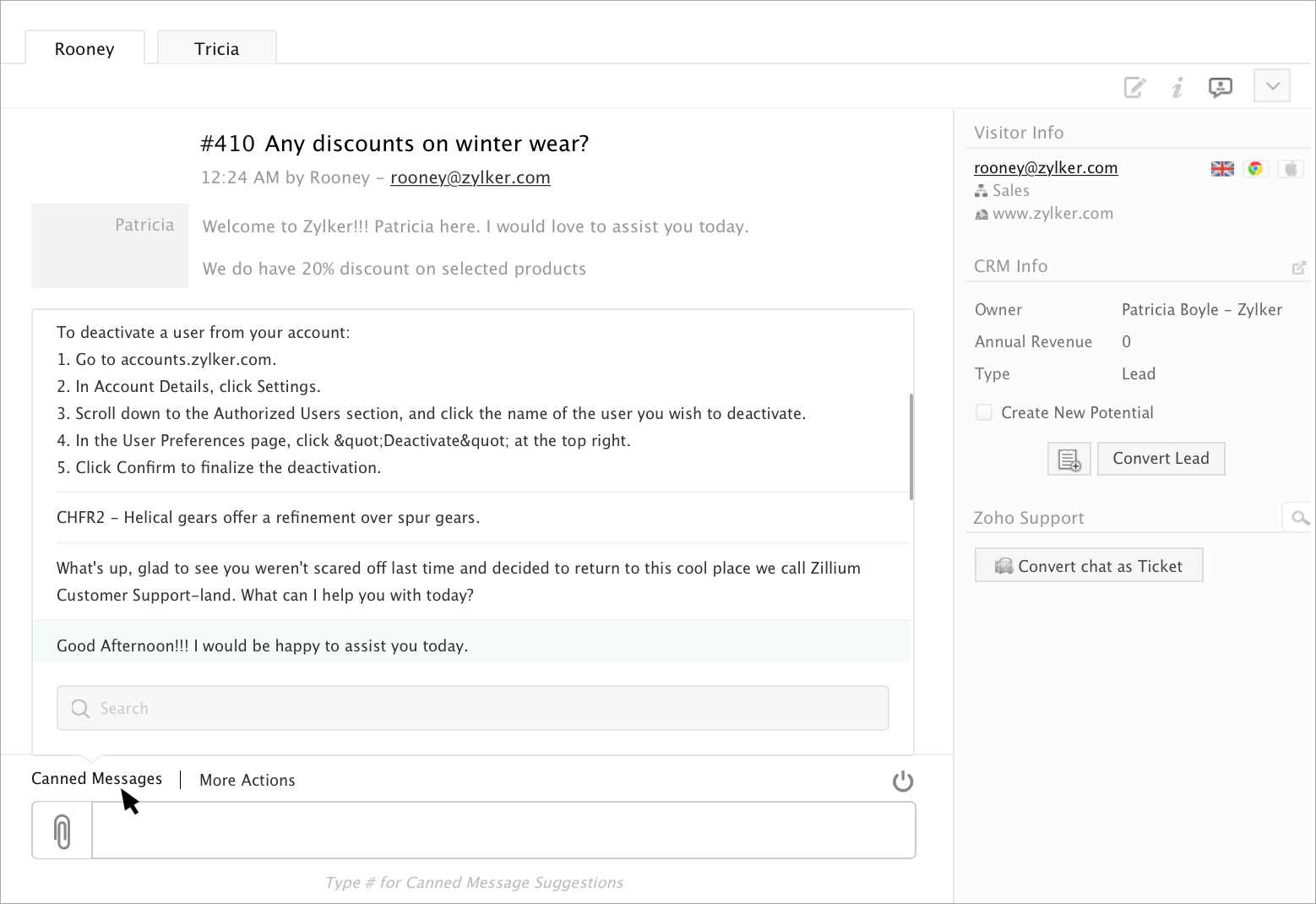1316x904 pixels.
Task: Click the chat transfer bubble icon
Action: coord(1220,87)
